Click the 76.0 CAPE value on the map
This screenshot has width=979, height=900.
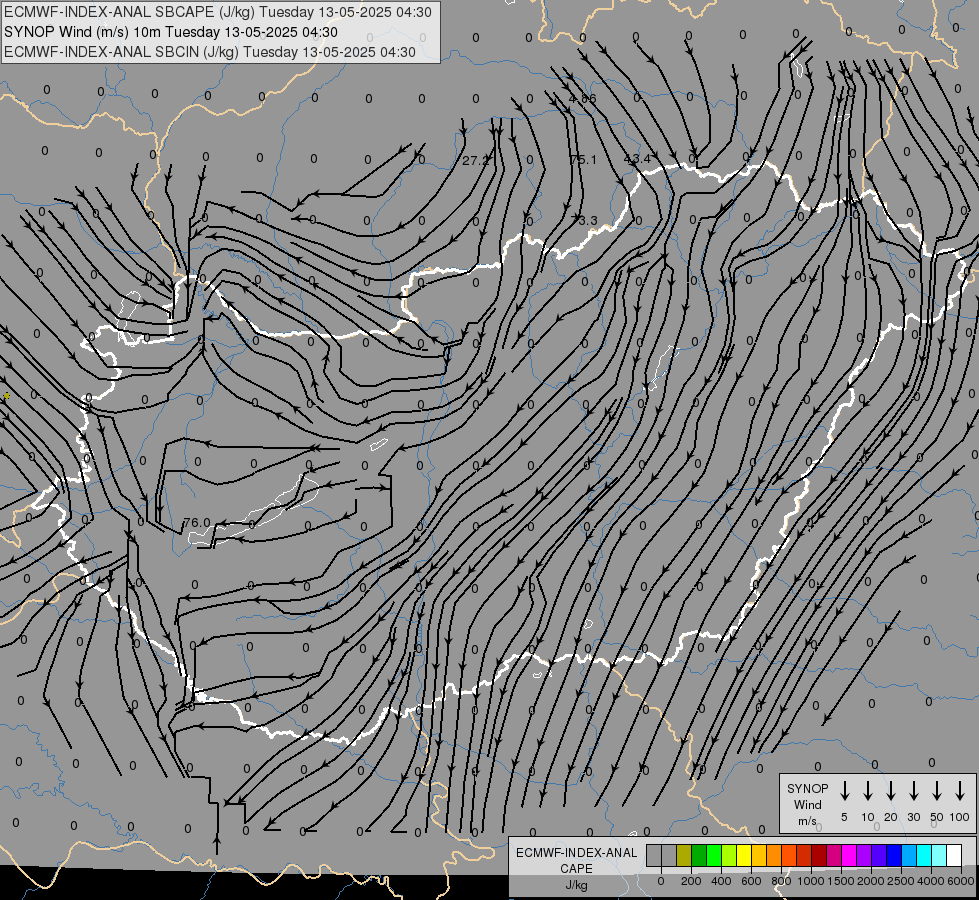point(197,522)
